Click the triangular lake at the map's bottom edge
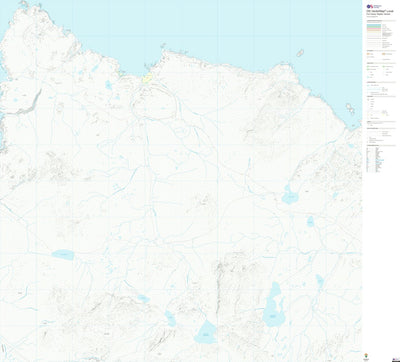The width and height of the screenshot is (400, 362). pos(206,332)
